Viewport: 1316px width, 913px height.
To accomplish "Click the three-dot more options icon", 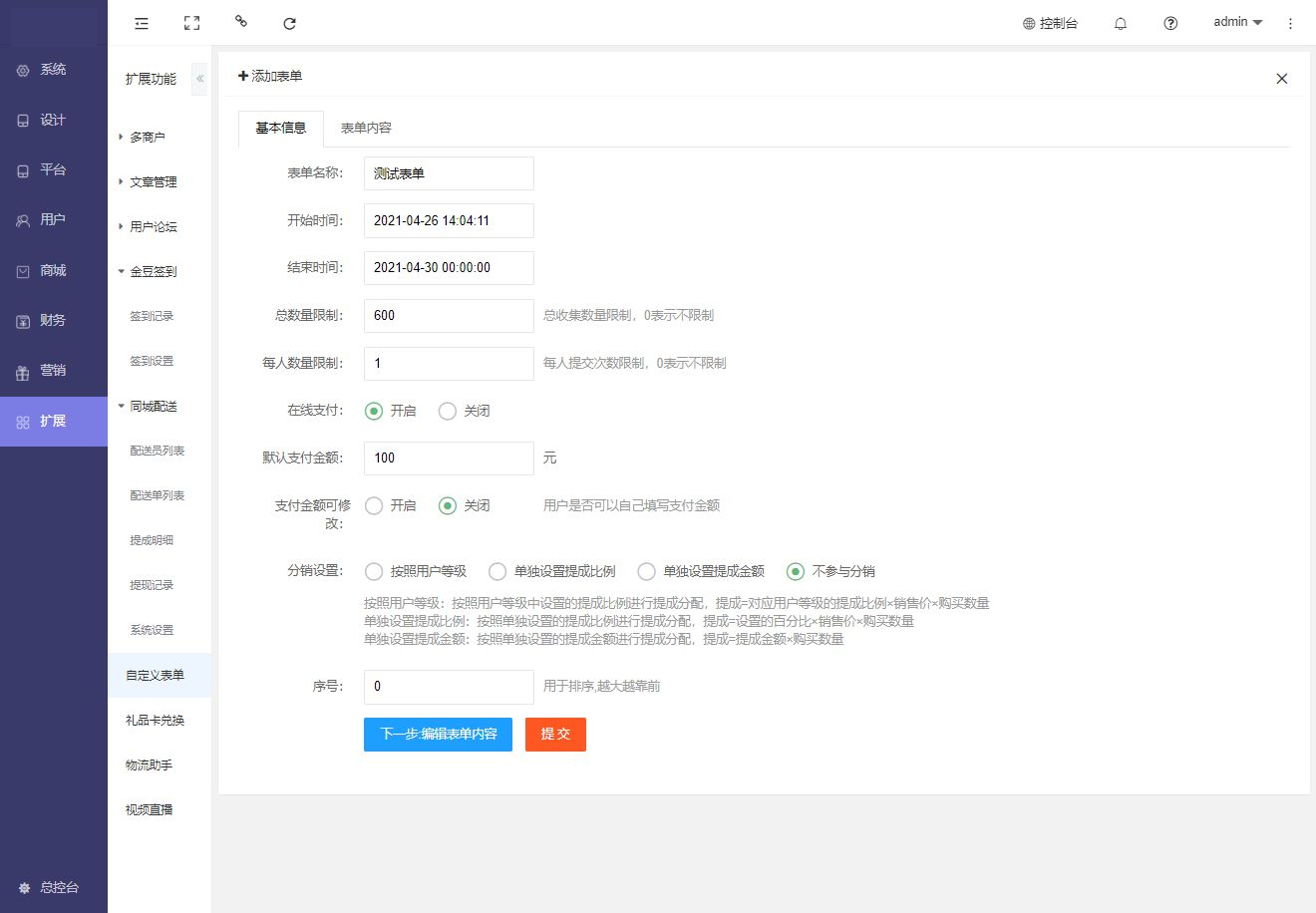I will coord(1290,23).
